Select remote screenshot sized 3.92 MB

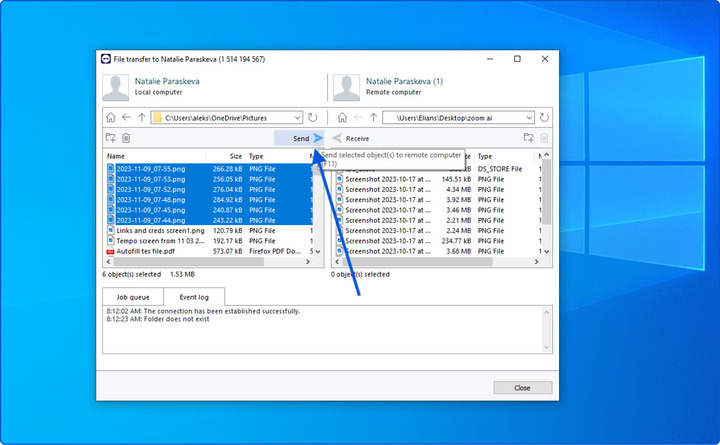click(388, 200)
